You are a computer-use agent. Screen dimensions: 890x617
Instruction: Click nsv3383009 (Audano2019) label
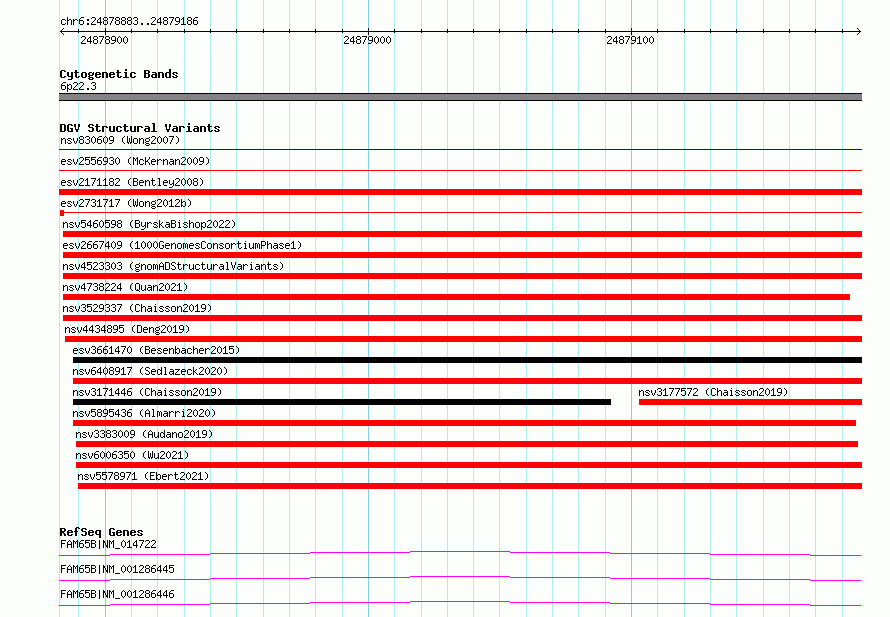click(x=144, y=434)
